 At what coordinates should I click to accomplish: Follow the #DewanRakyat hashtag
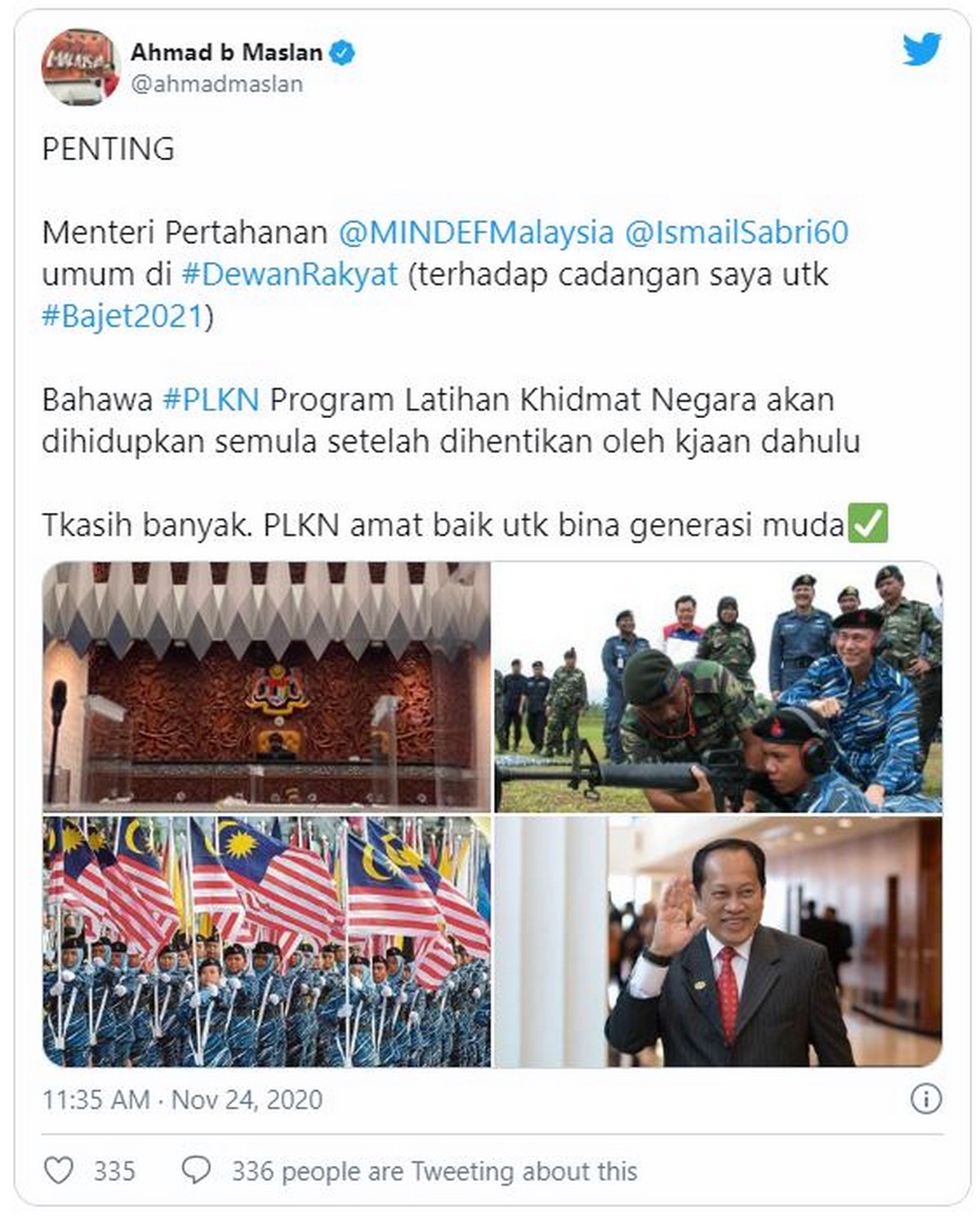[x=290, y=274]
